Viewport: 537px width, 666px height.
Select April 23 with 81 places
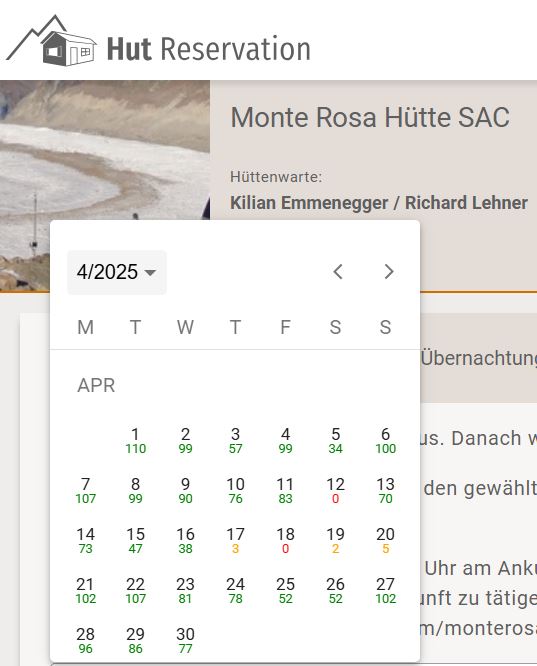(185, 591)
